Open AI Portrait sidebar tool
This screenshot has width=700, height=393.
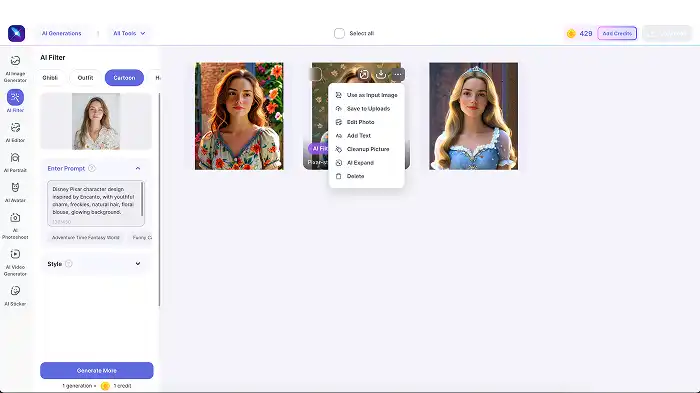pos(15,162)
